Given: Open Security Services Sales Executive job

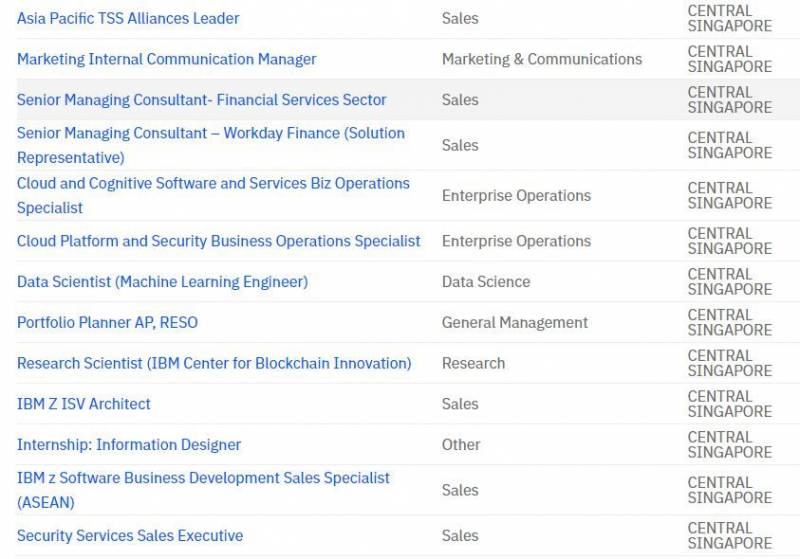Looking at the screenshot, I should tap(130, 536).
